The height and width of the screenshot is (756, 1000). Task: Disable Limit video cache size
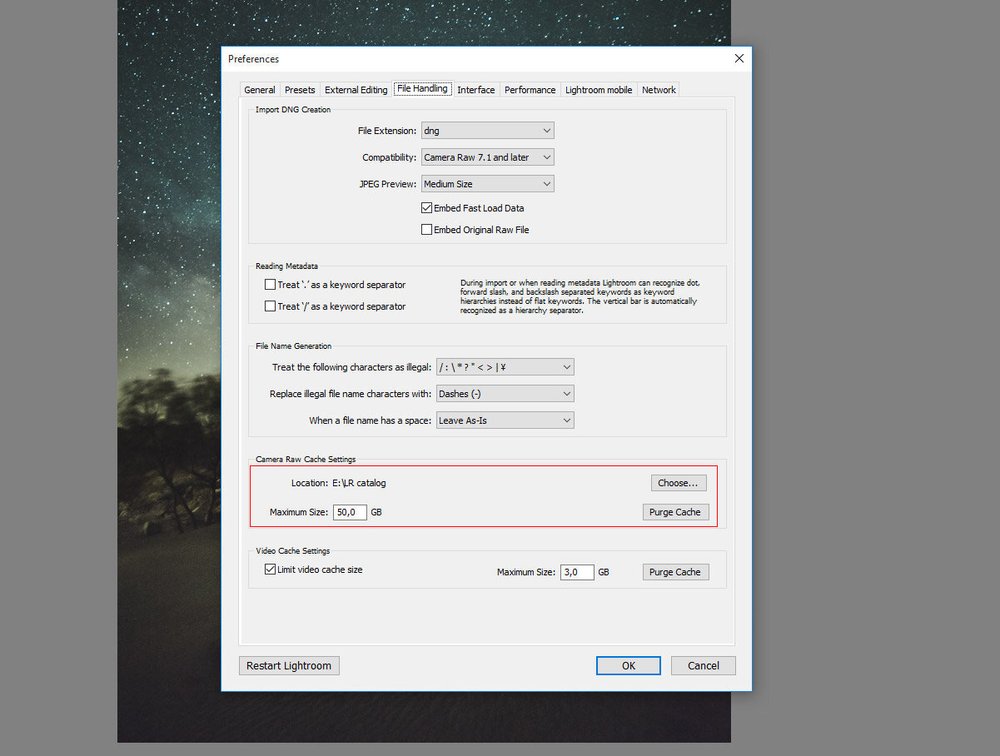point(269,568)
